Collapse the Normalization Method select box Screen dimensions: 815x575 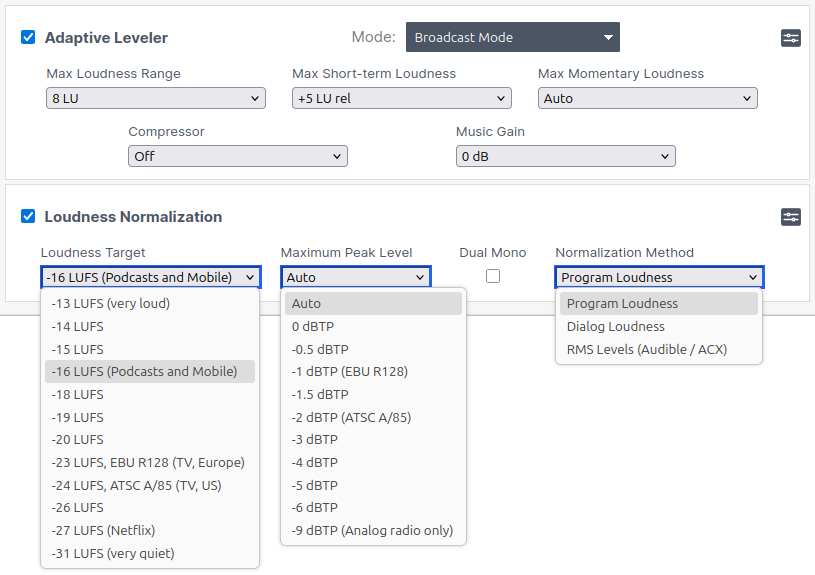pos(659,277)
